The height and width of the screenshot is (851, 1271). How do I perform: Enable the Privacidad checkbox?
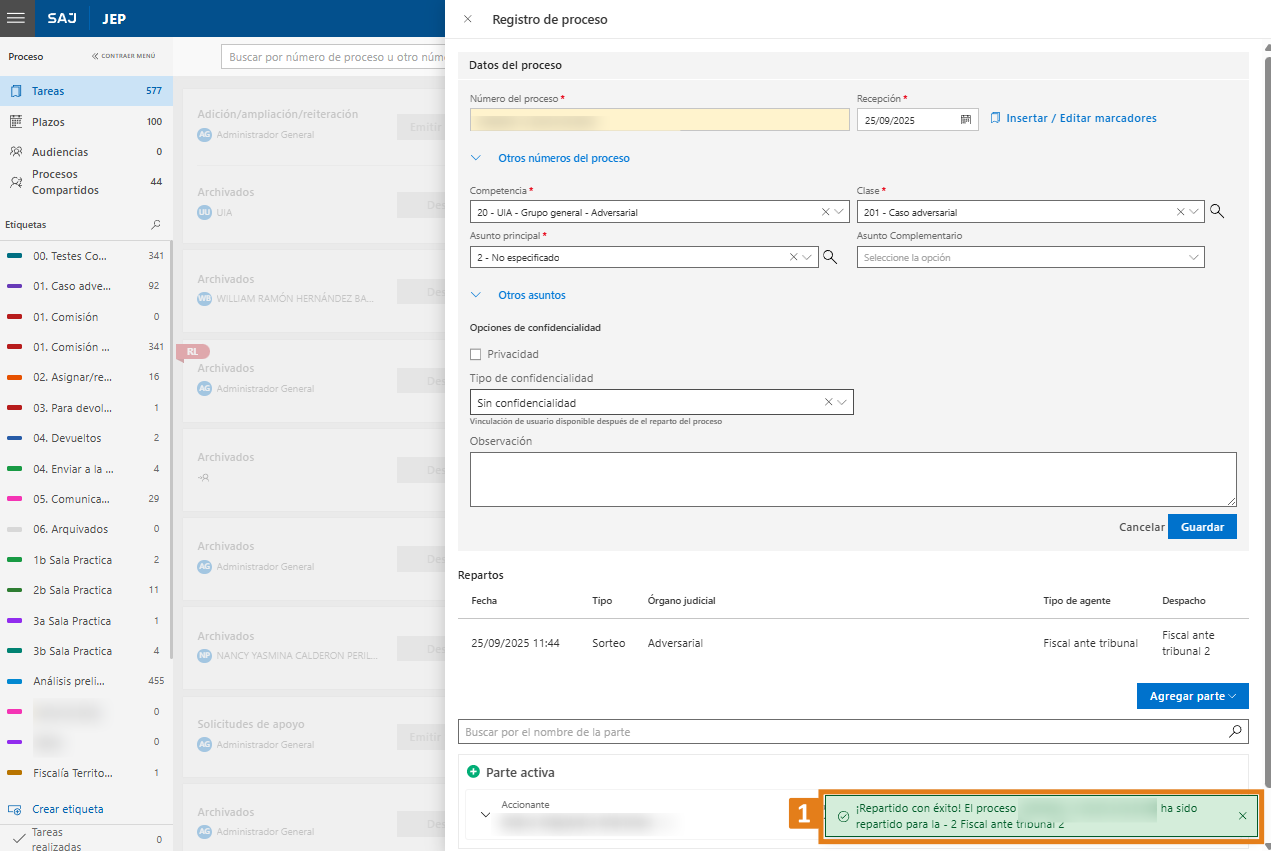click(x=476, y=354)
